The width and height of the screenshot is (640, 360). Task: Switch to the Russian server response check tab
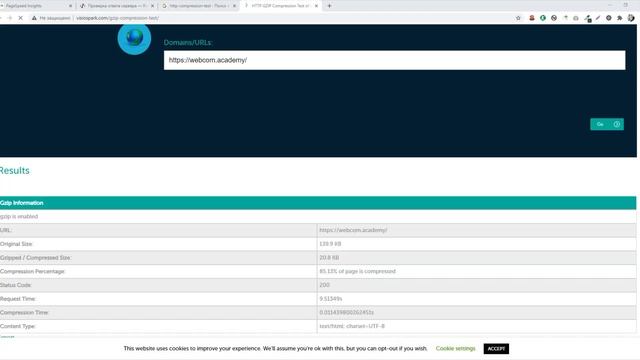(117, 6)
